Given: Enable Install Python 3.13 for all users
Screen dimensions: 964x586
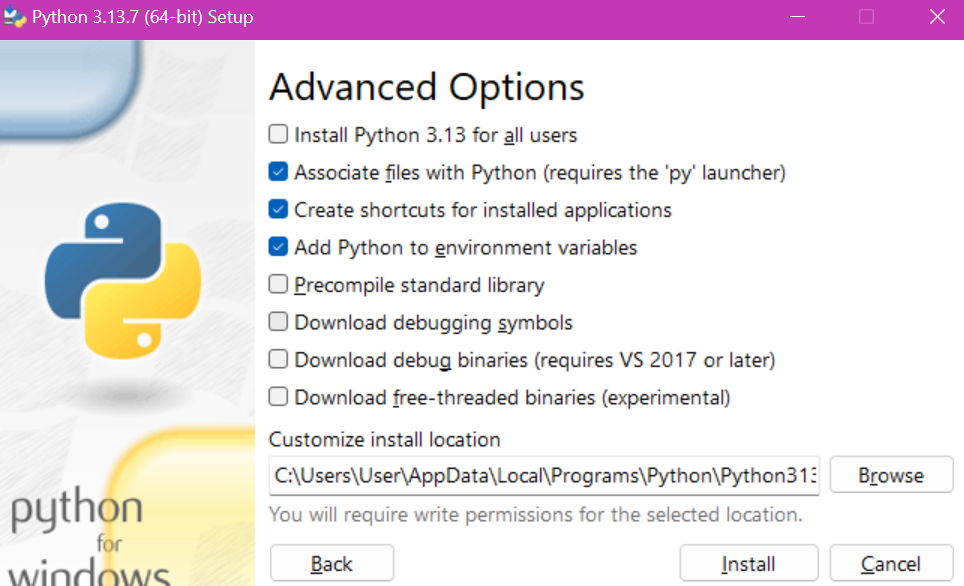Looking at the screenshot, I should click(x=278, y=134).
